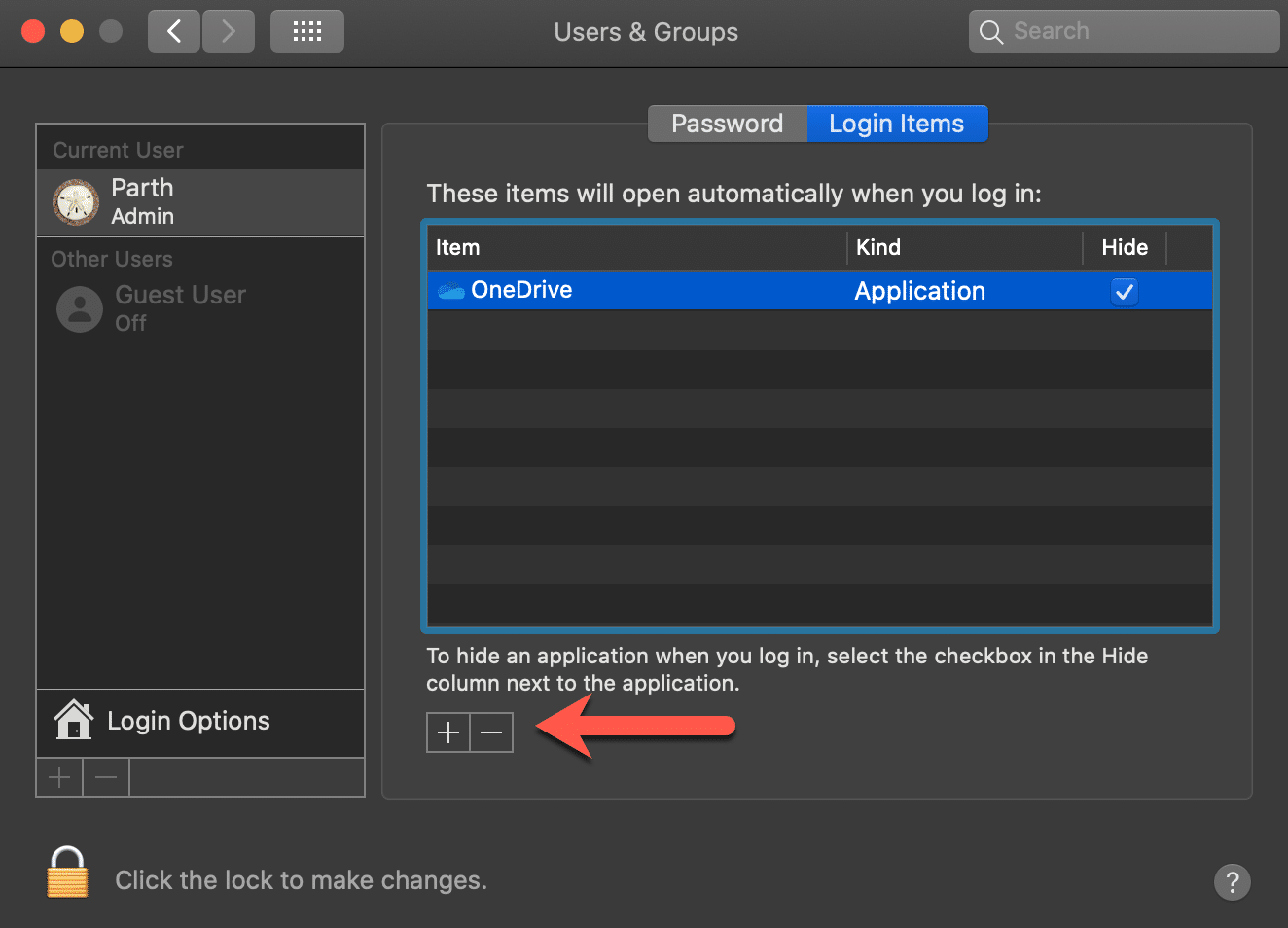Viewport: 1288px width, 928px height.
Task: Click Parth's user avatar picture
Action: click(x=76, y=202)
